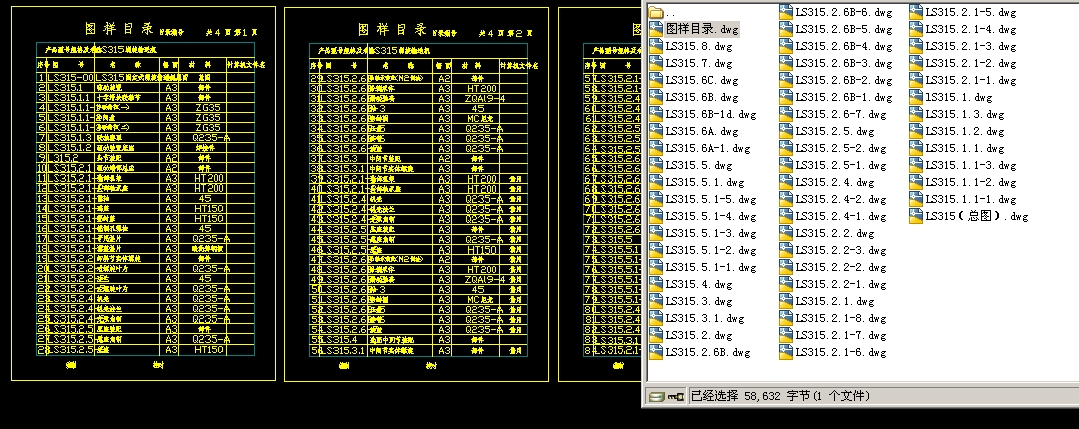Click the LS315.2.5.dwg file icon

coord(786,131)
